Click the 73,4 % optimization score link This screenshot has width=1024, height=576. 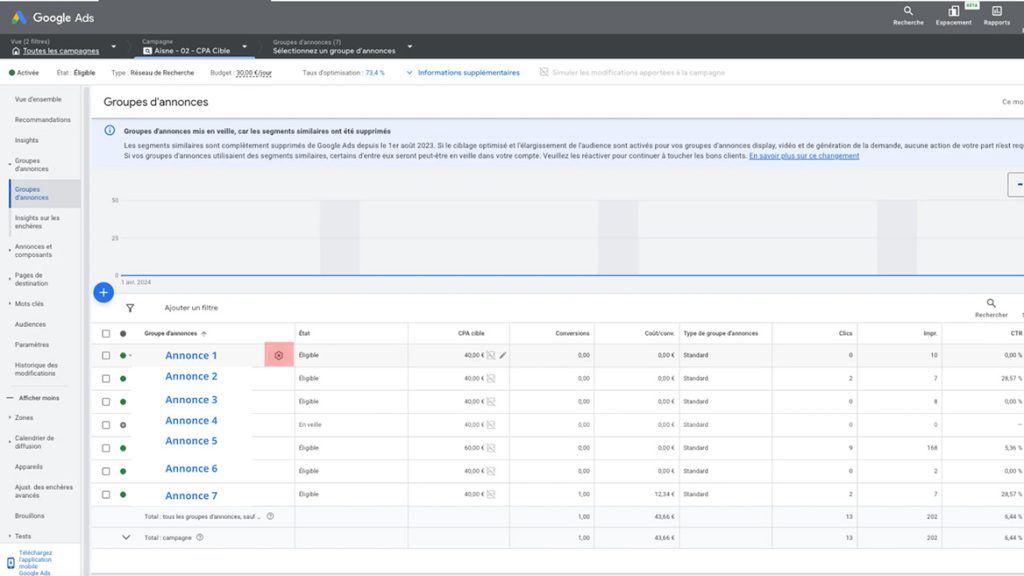pyautogui.click(x=375, y=72)
